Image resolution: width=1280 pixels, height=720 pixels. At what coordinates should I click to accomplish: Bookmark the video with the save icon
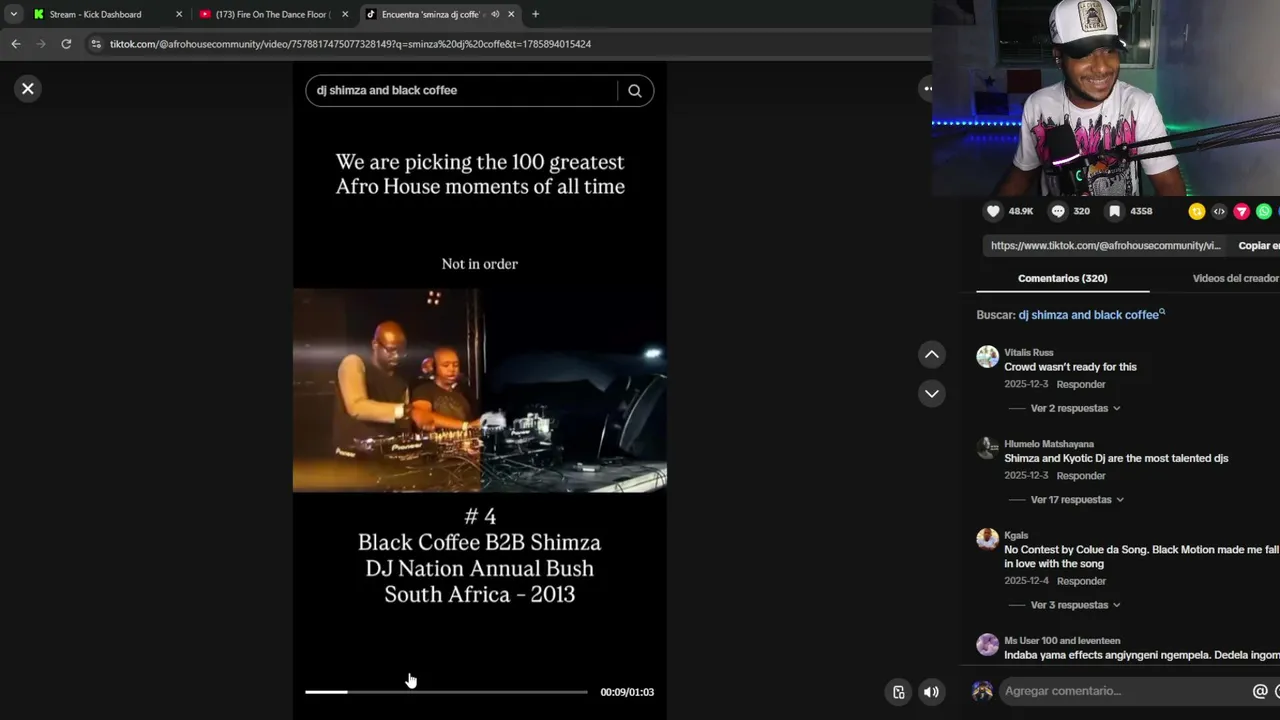tap(1114, 211)
